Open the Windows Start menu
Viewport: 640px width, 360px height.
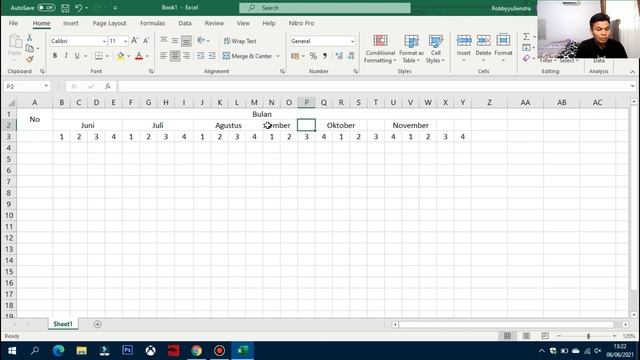[12, 351]
